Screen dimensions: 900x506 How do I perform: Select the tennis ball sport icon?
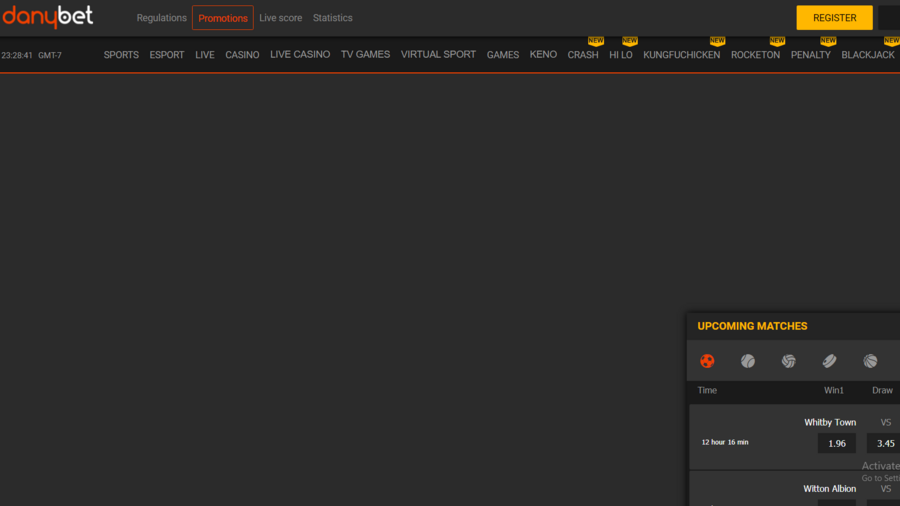(x=748, y=361)
